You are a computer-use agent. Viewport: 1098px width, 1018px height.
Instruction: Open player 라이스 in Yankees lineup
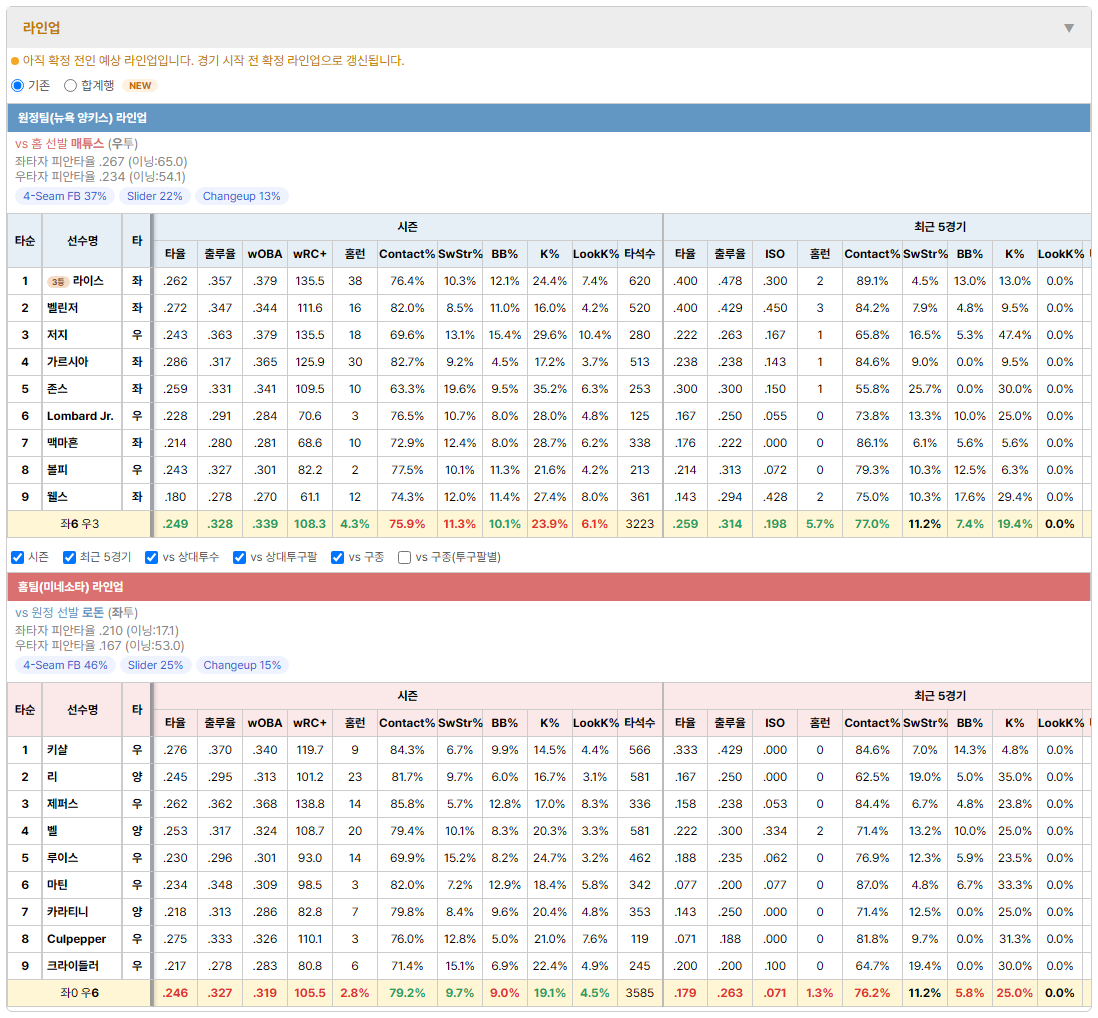(88, 281)
